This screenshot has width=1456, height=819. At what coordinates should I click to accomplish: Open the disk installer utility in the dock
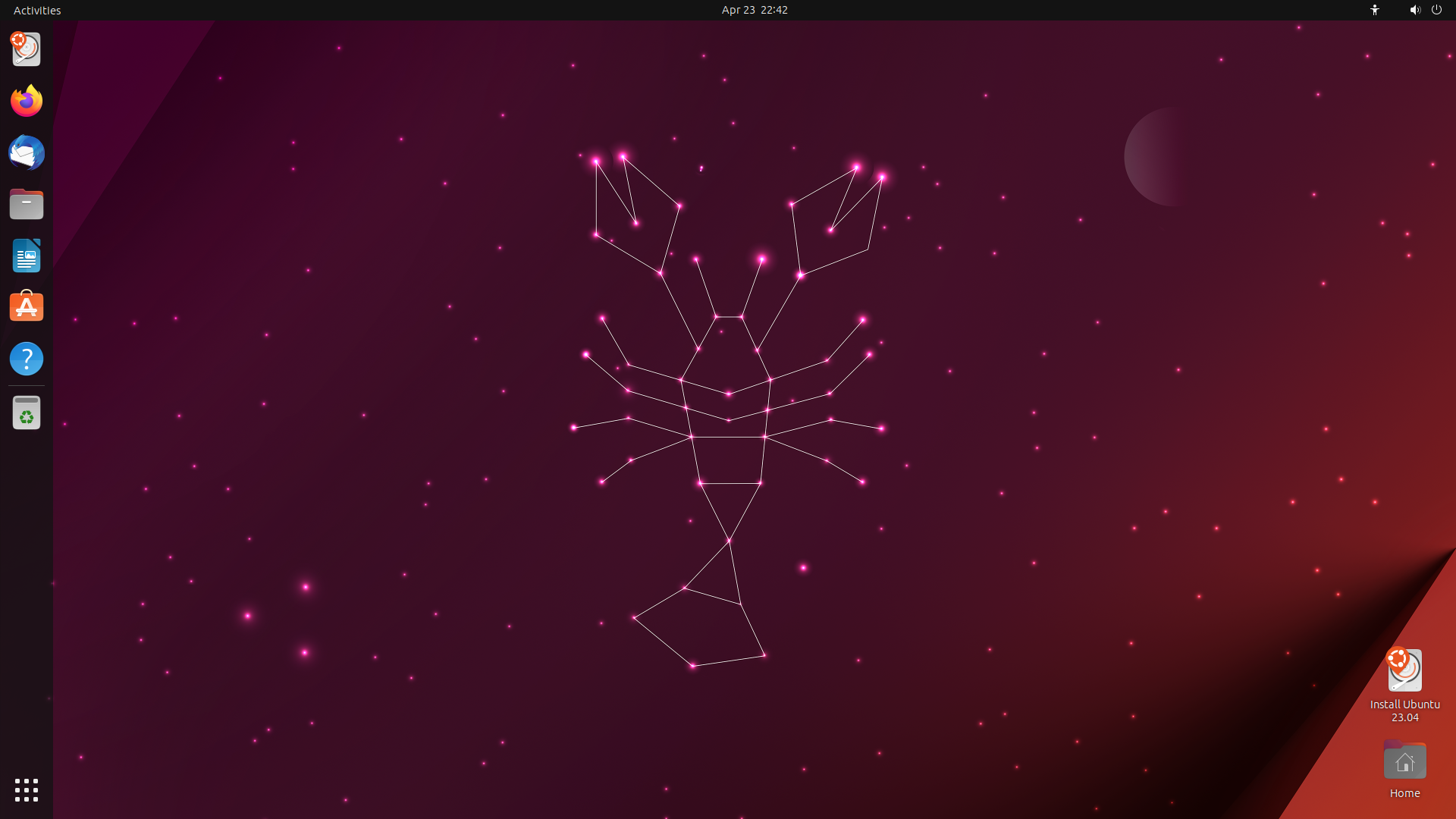click(x=26, y=49)
